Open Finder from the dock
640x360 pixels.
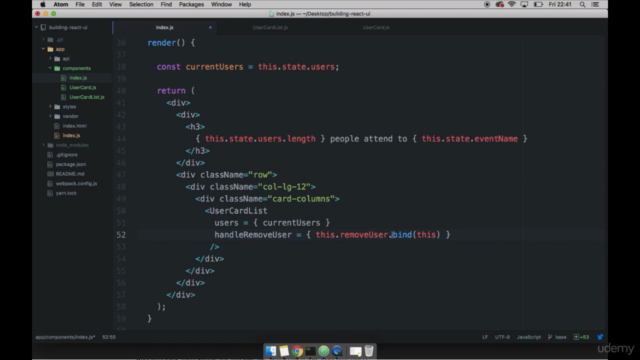coord(271,351)
